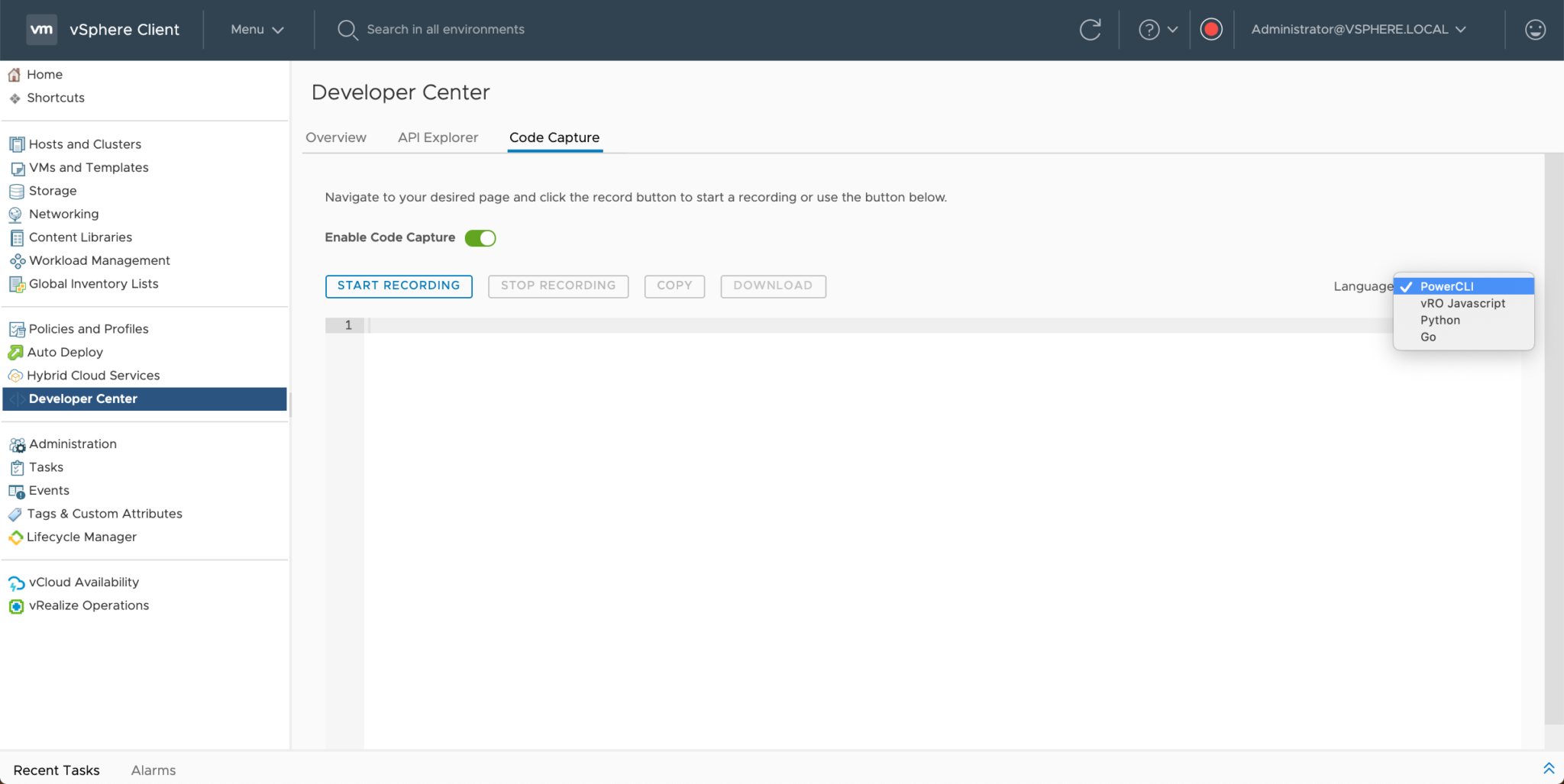Toggle the Enable Code Capture switch
Image resolution: width=1564 pixels, height=784 pixels.
480,238
